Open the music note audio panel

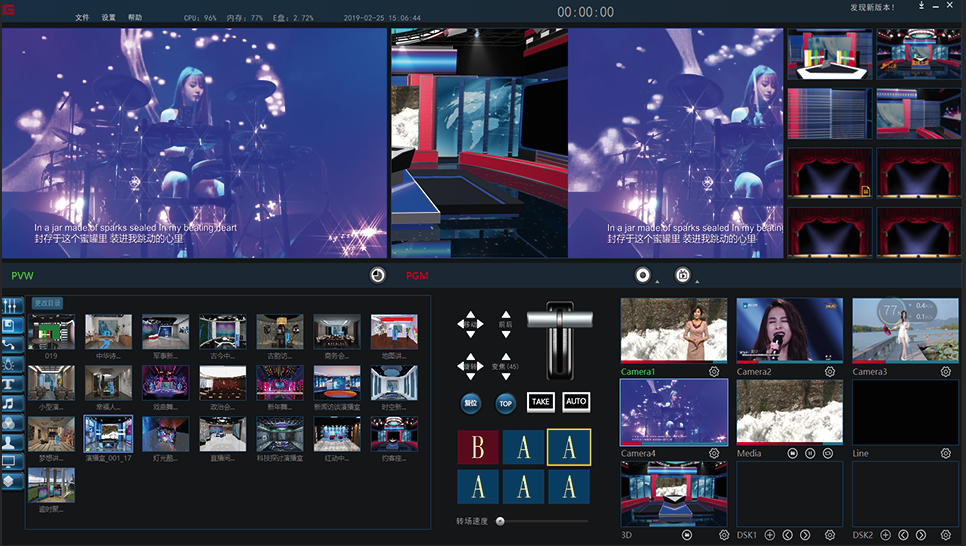[x=13, y=403]
